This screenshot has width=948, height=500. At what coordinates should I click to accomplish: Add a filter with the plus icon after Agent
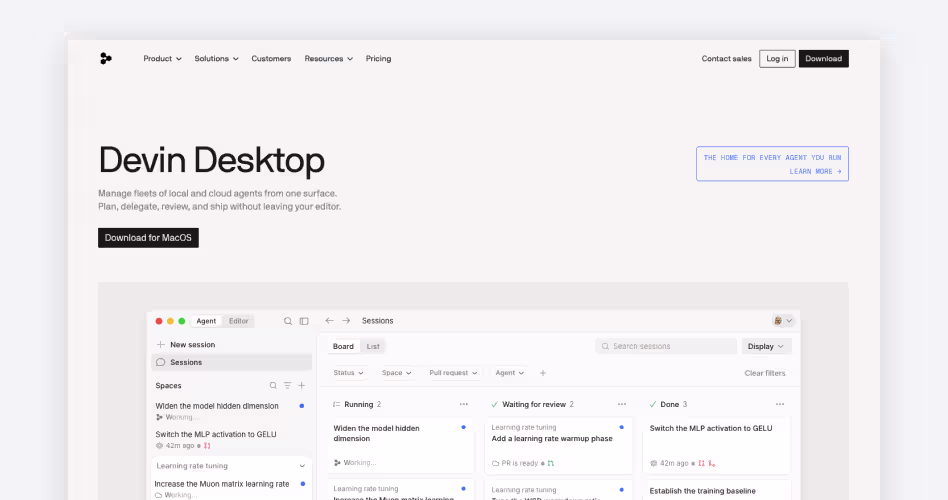[x=543, y=373]
